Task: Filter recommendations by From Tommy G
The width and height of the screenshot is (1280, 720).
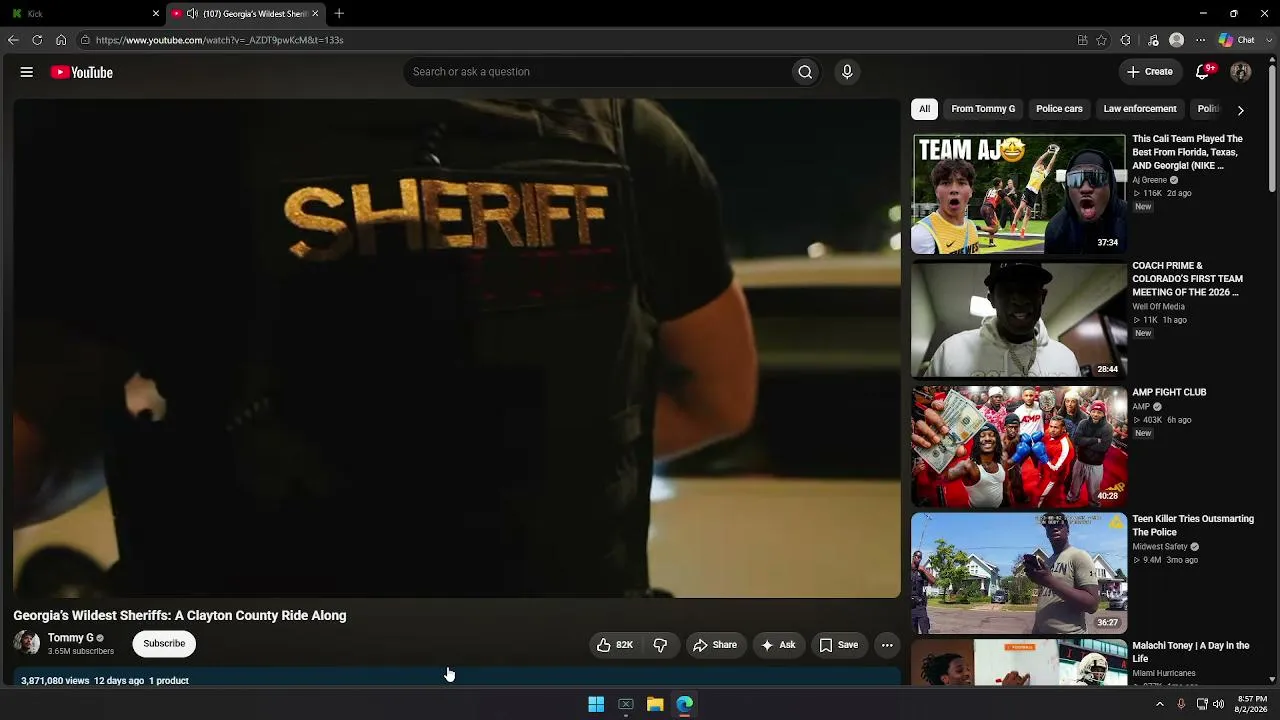Action: click(x=983, y=109)
